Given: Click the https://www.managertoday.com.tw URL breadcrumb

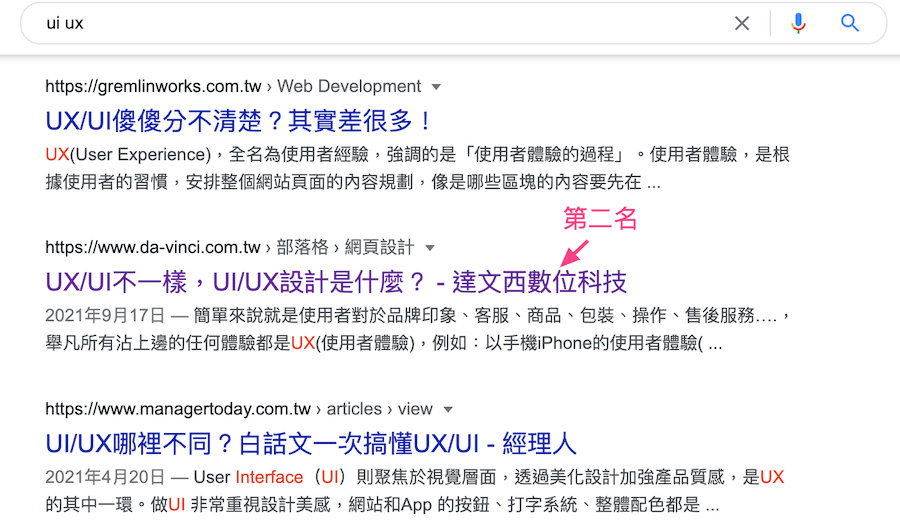Looking at the screenshot, I should click(178, 409).
